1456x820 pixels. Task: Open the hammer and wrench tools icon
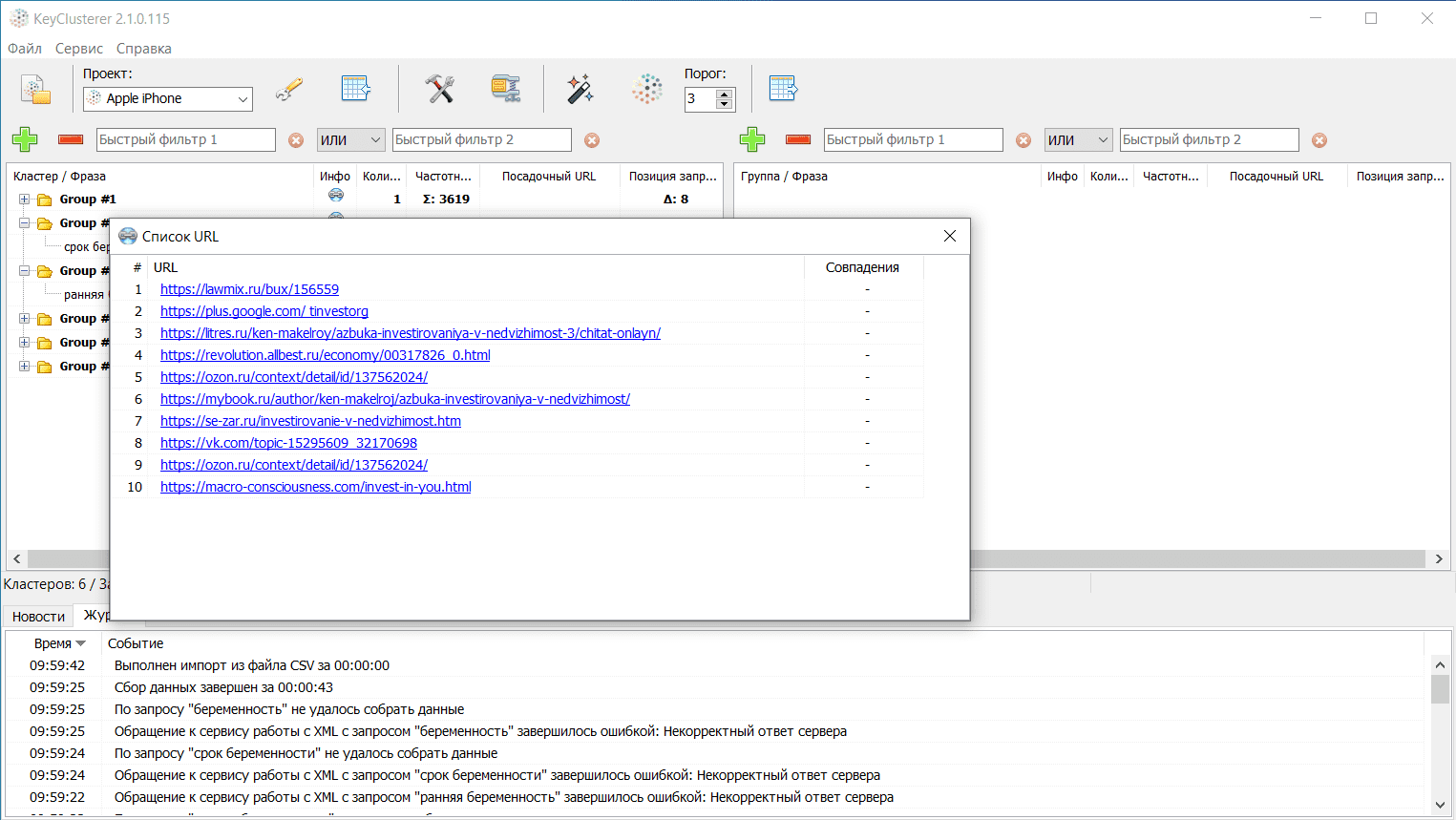(440, 89)
